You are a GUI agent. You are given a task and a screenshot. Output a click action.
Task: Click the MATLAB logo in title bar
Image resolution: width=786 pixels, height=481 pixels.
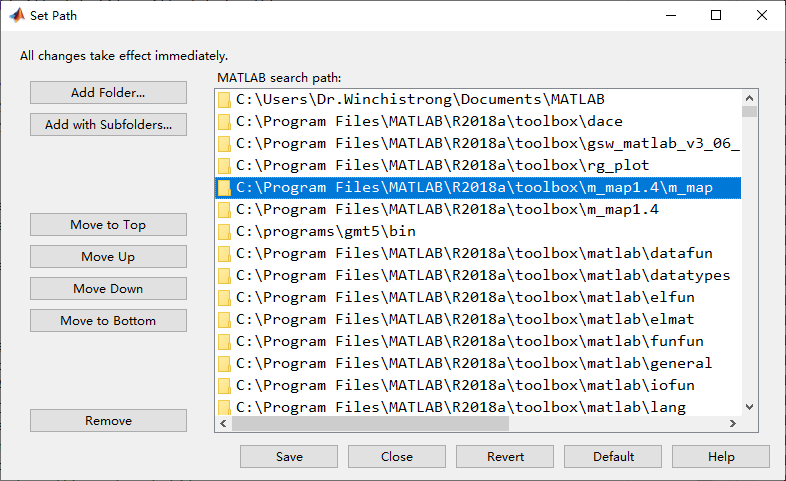tap(17, 16)
